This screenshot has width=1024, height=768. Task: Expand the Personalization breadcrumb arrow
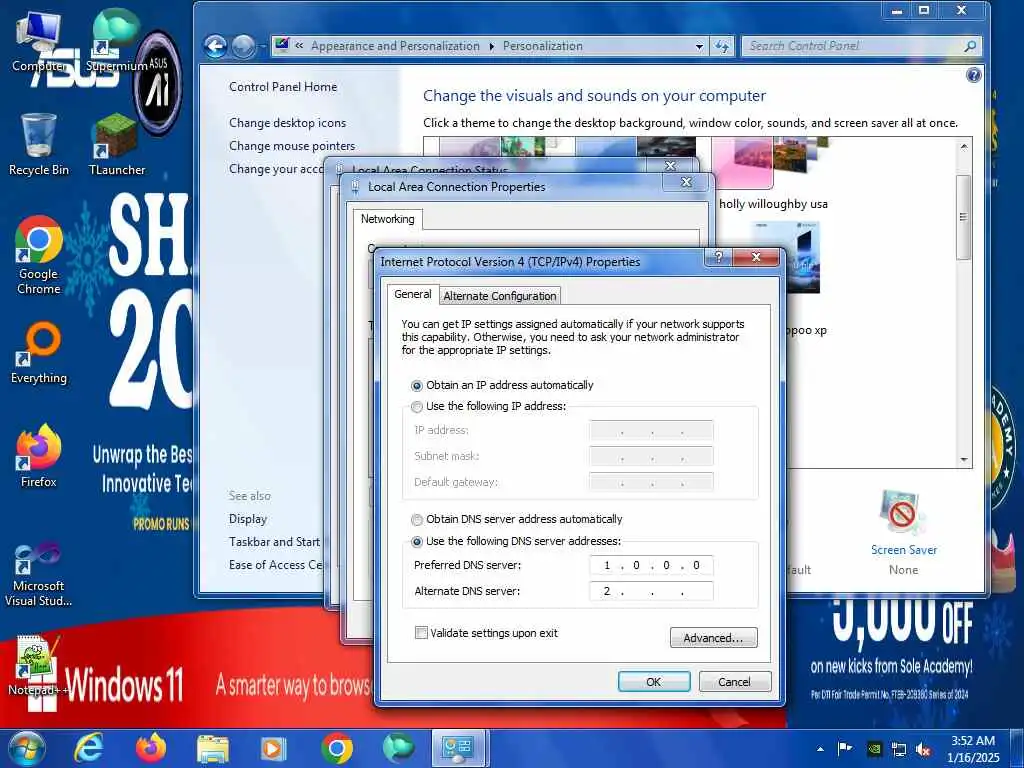click(x=491, y=46)
